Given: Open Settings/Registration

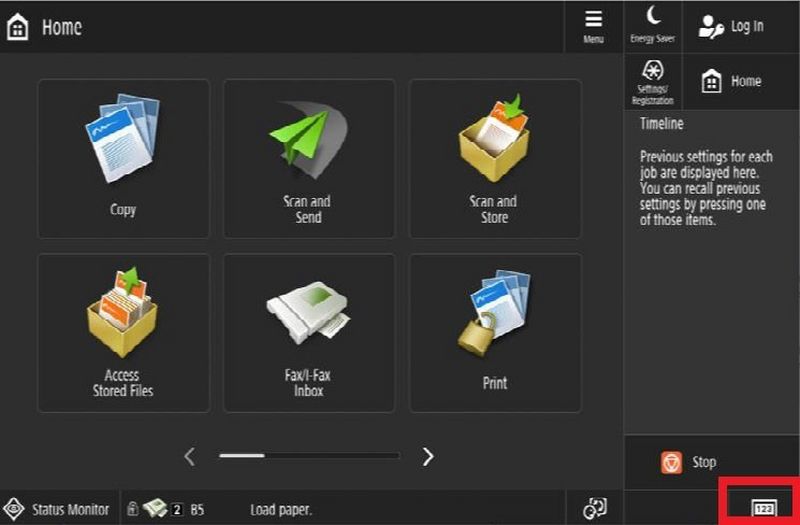Looking at the screenshot, I should point(652,81).
